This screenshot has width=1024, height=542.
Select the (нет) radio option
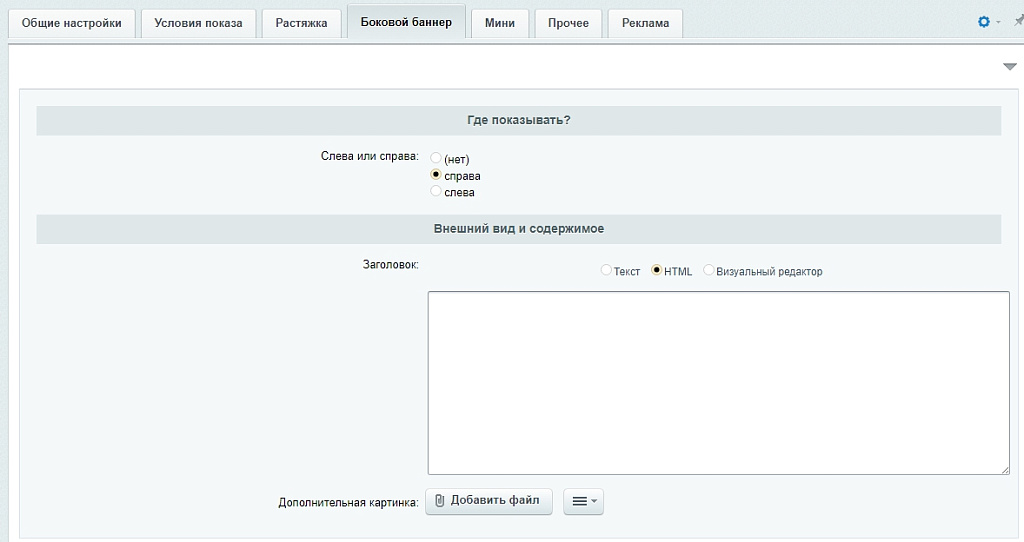[x=436, y=158]
